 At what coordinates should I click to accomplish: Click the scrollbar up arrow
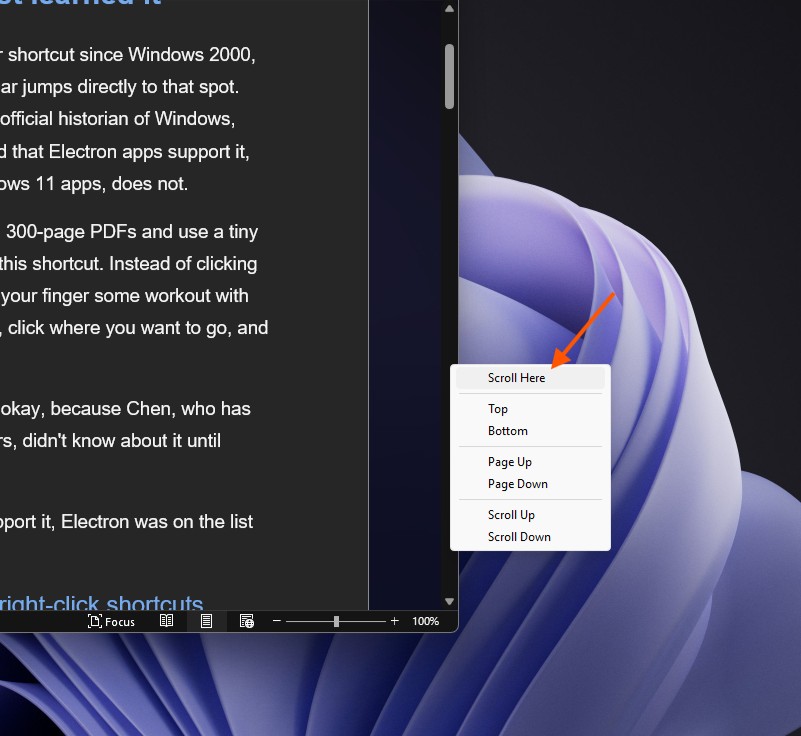click(450, 8)
